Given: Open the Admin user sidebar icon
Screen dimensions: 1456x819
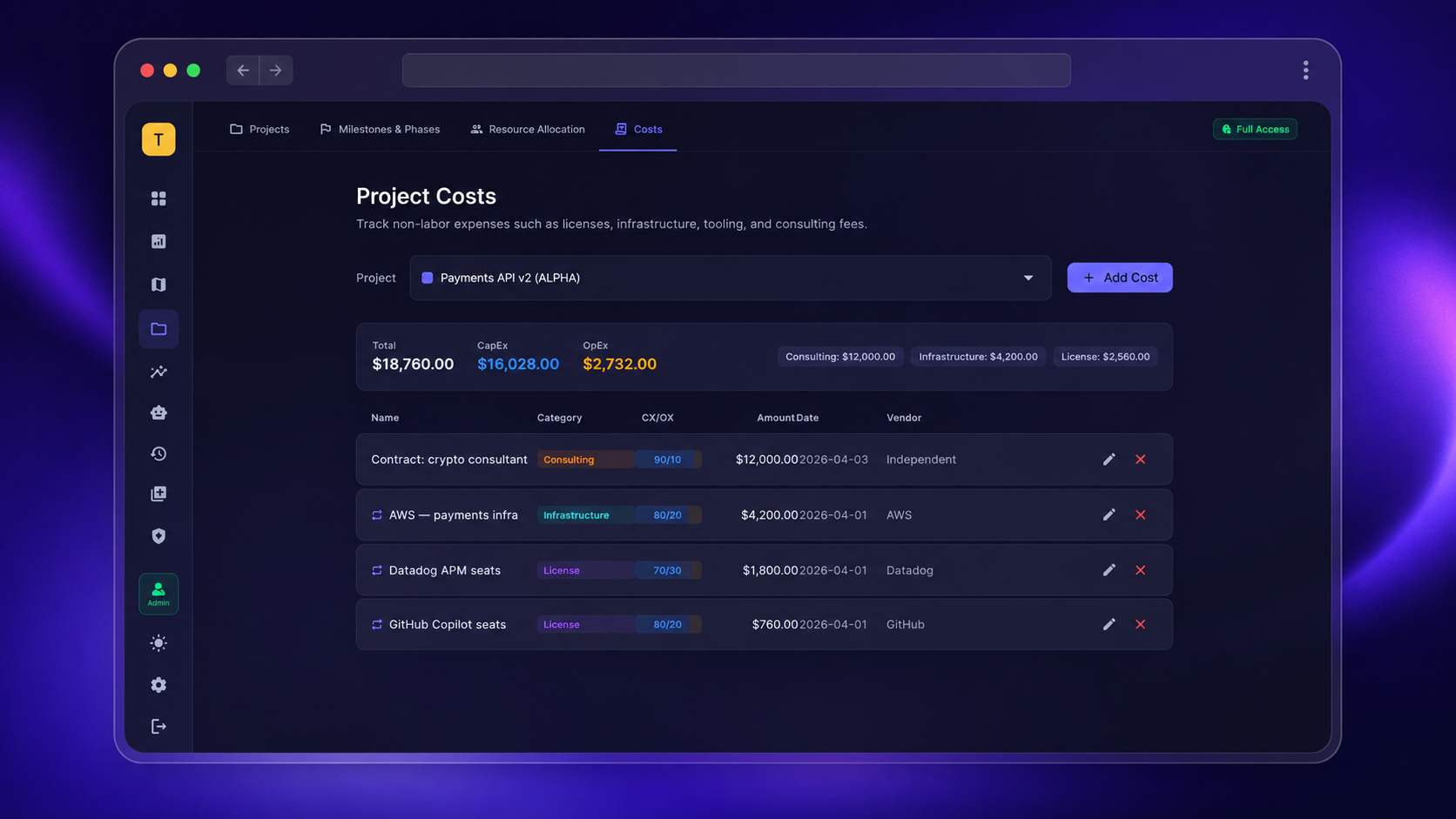Looking at the screenshot, I should click(158, 594).
